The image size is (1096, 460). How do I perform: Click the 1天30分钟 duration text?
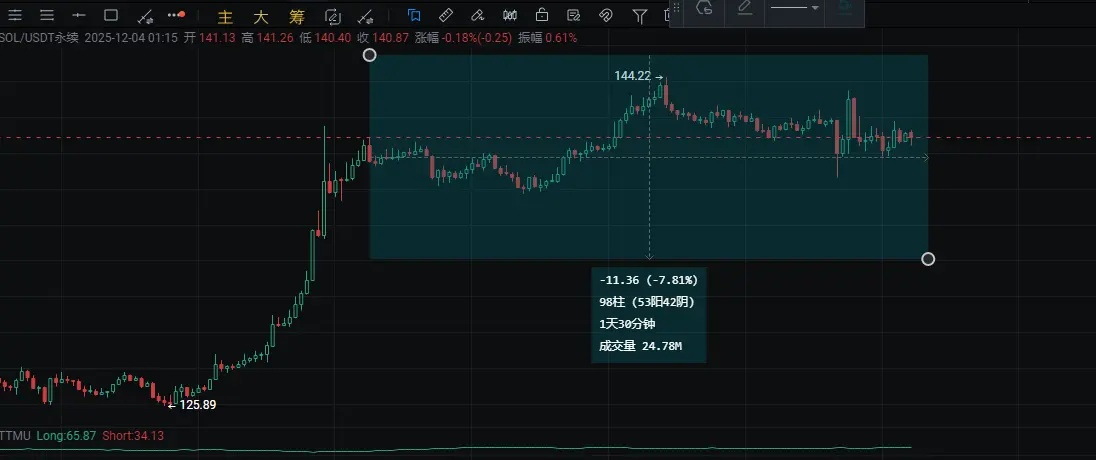[x=627, y=324]
